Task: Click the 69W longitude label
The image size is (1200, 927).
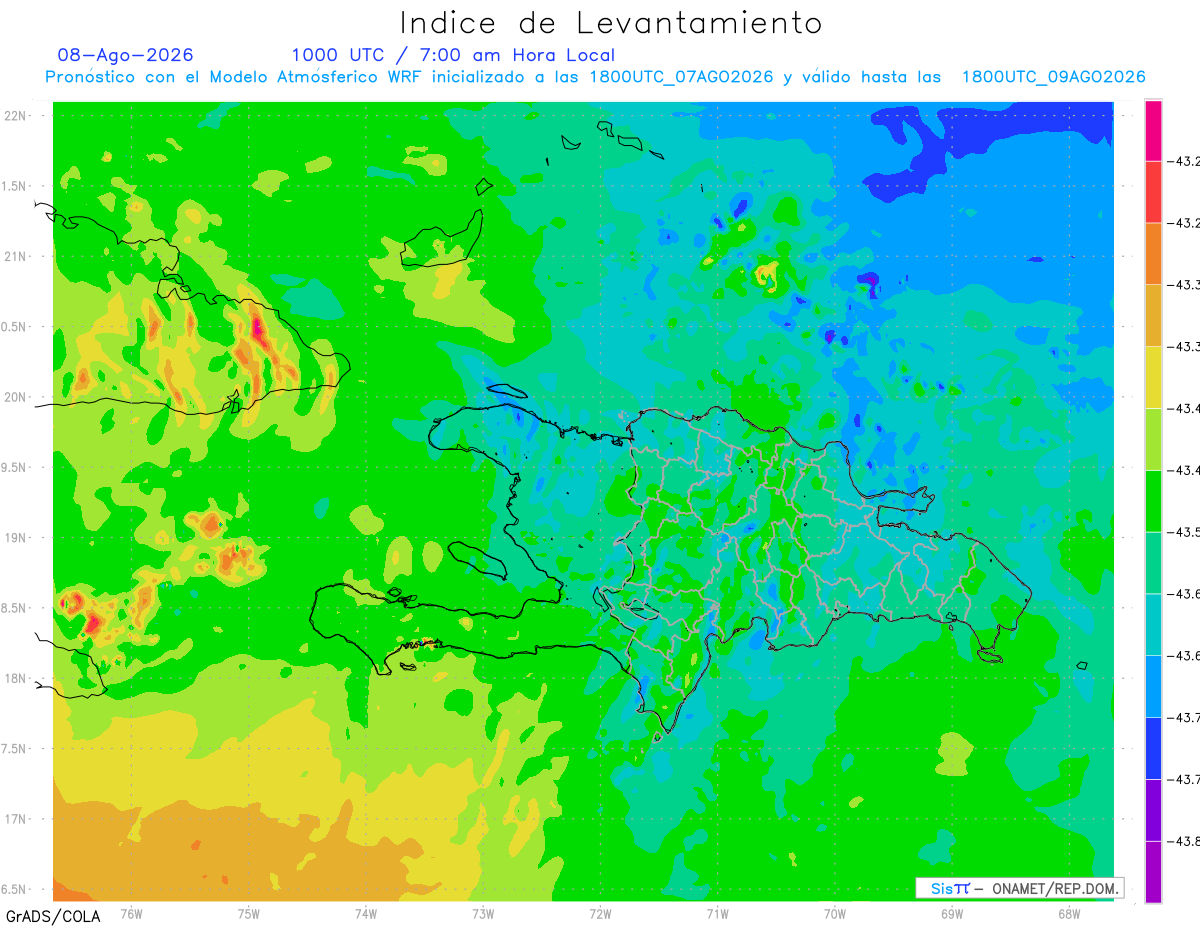Action: pyautogui.click(x=952, y=914)
